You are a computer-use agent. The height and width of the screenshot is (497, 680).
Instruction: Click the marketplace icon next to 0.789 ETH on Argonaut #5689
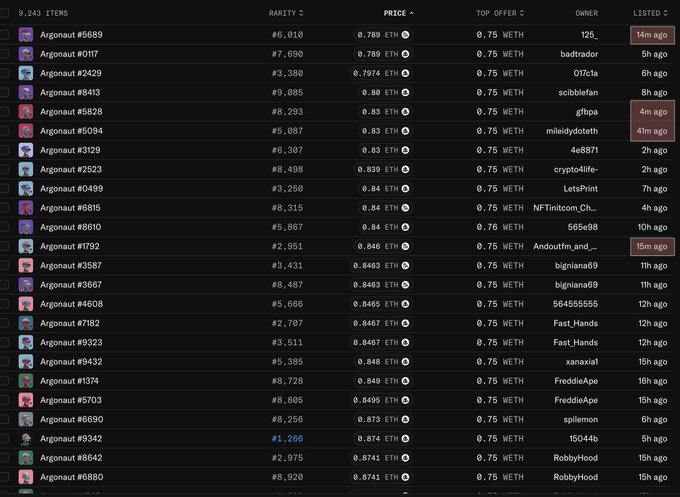tap(405, 35)
